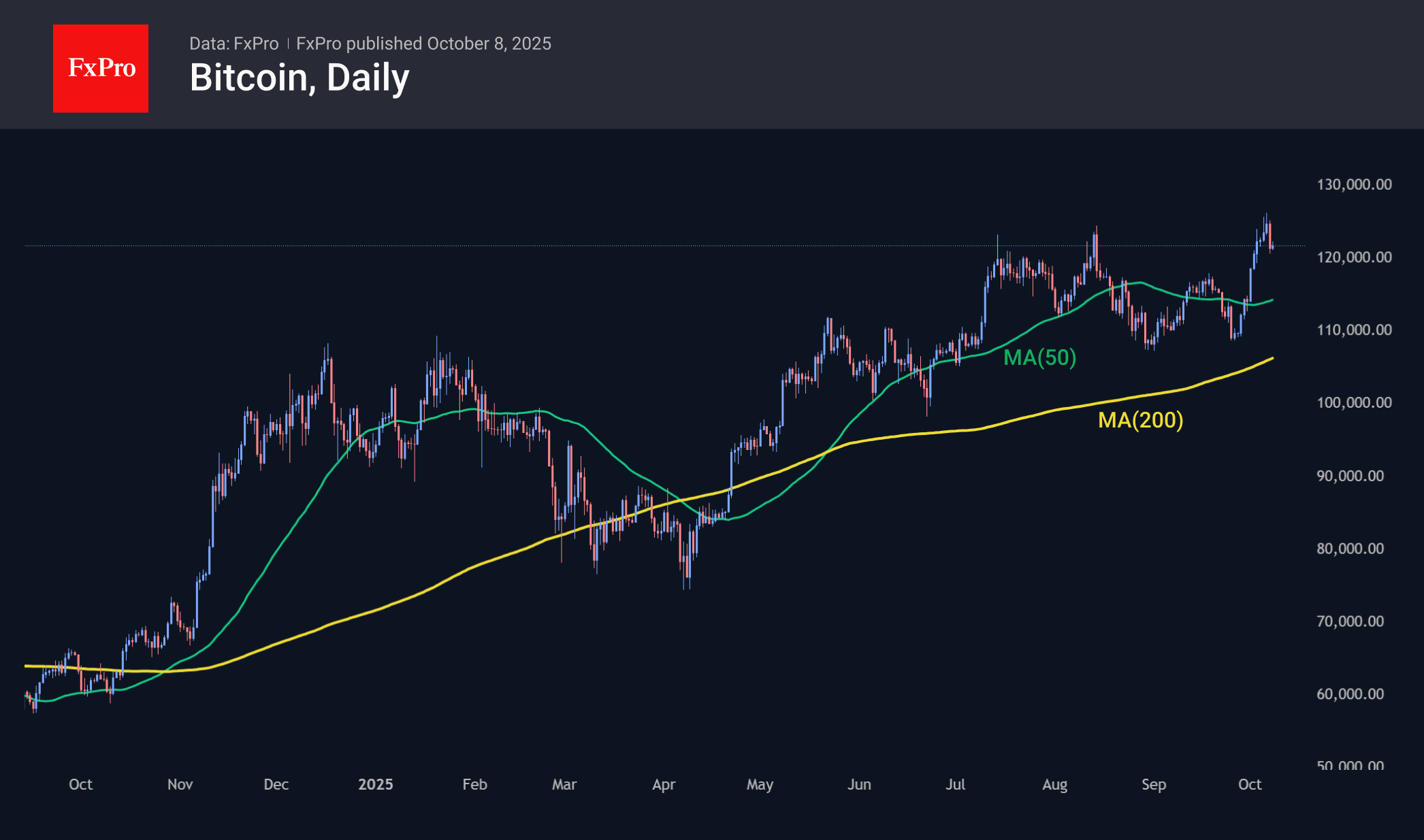Click the Data: FxPro source text
1424x840 pixels.
point(233,44)
